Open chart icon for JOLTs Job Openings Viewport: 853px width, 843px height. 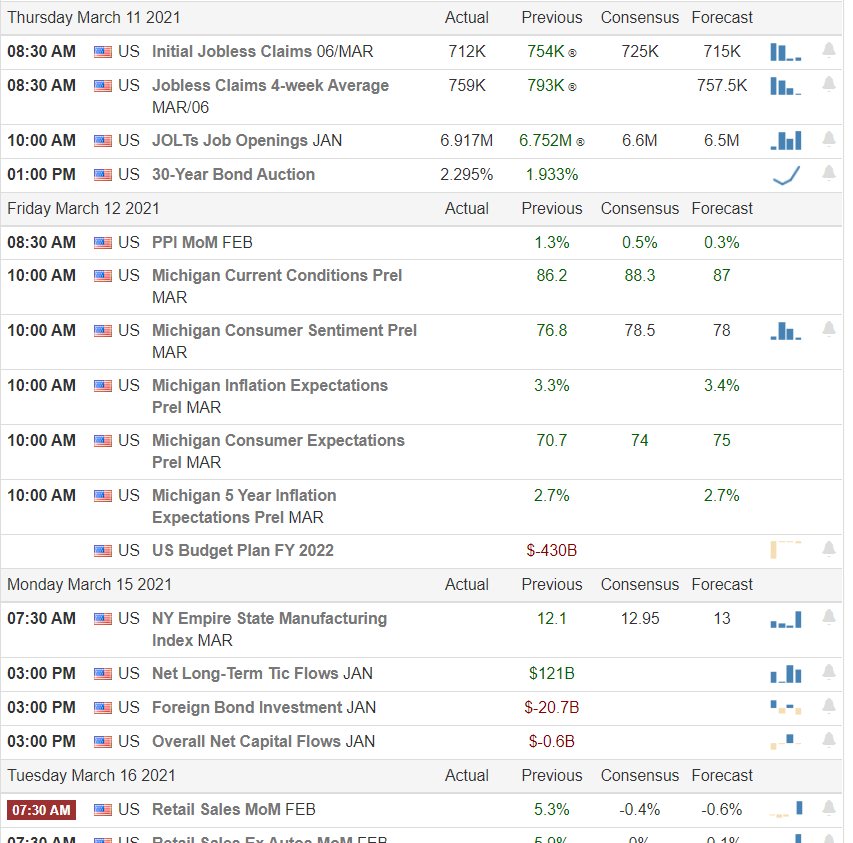click(786, 140)
